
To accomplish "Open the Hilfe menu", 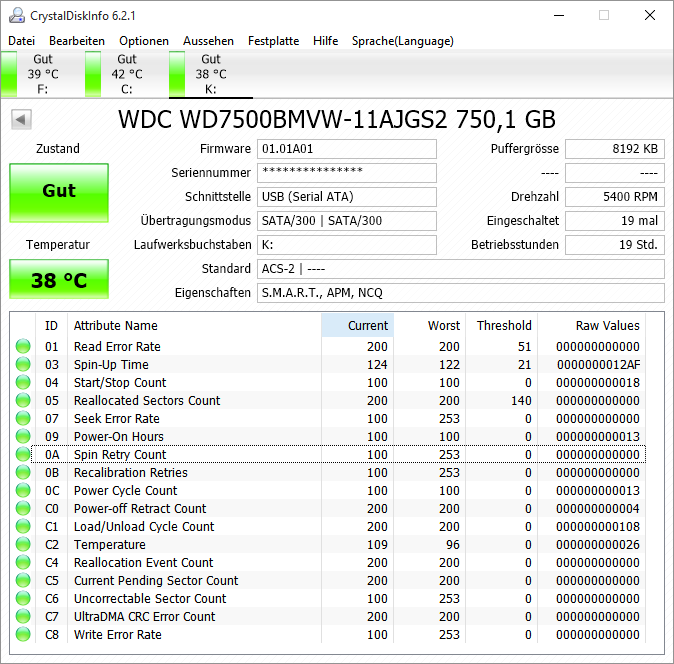I will pos(325,41).
